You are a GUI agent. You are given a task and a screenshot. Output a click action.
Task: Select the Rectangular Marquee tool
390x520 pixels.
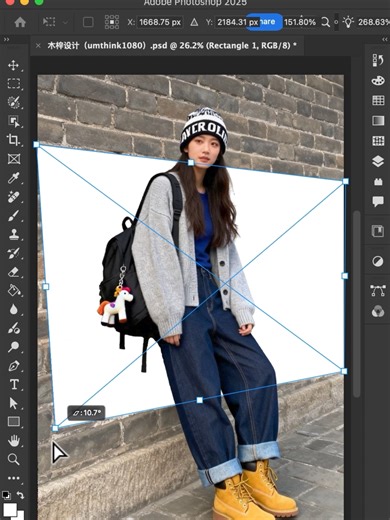pyautogui.click(x=14, y=83)
